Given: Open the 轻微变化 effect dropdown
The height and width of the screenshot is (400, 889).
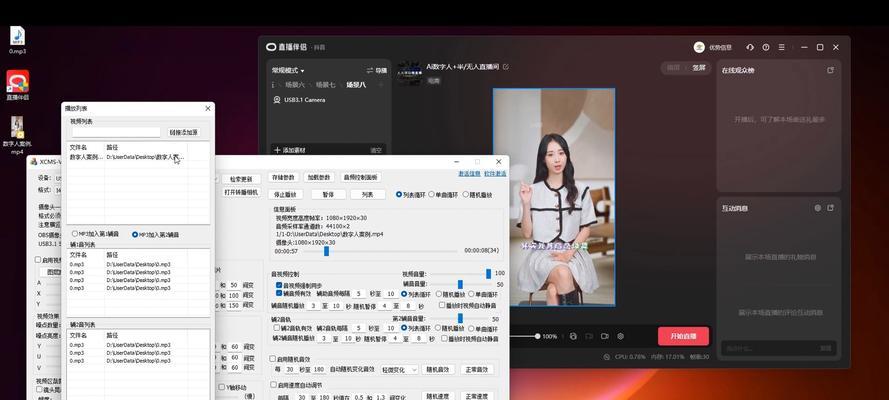Looking at the screenshot, I should 399,369.
